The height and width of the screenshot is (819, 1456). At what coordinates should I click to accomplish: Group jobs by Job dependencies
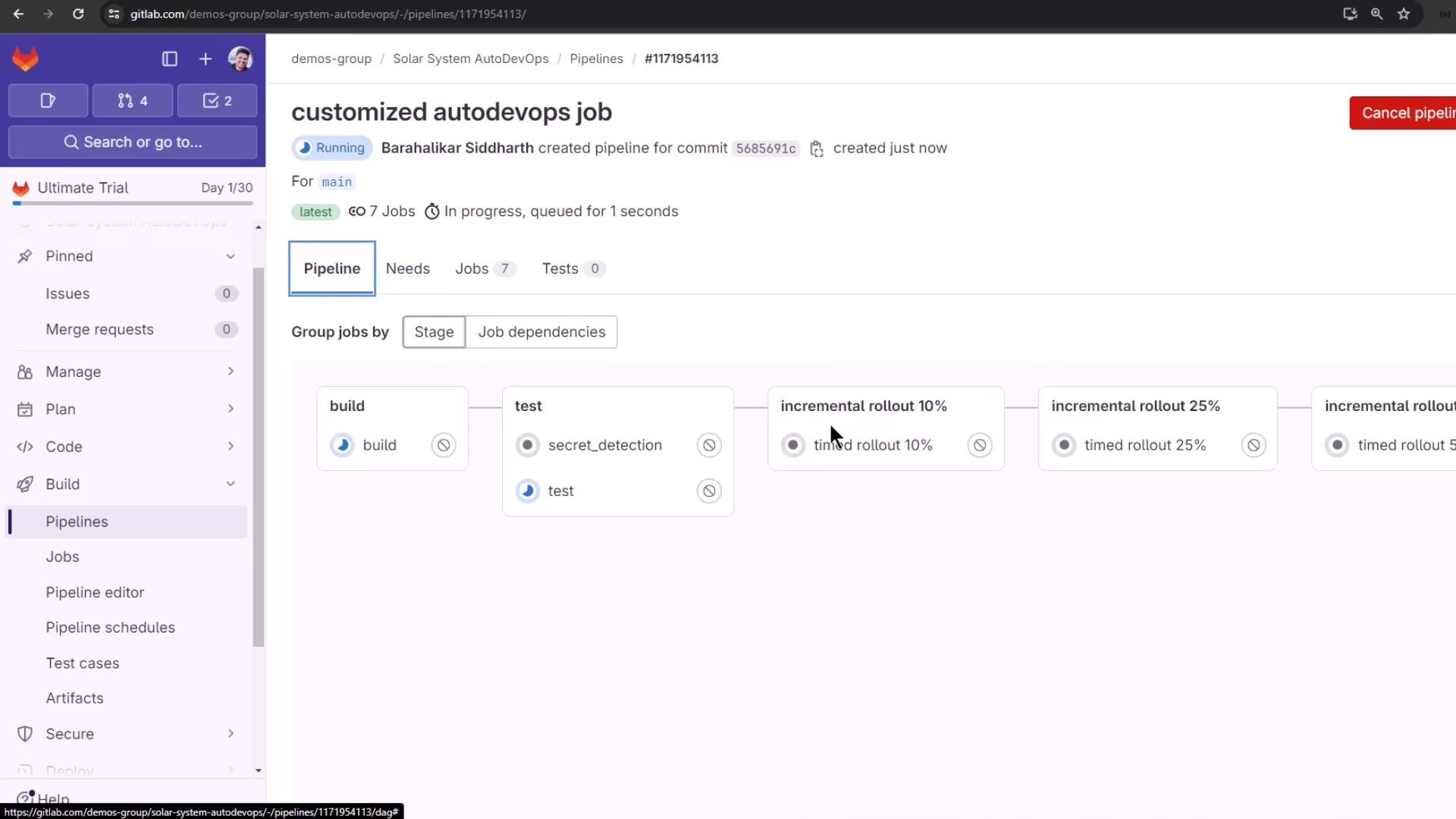tap(541, 332)
